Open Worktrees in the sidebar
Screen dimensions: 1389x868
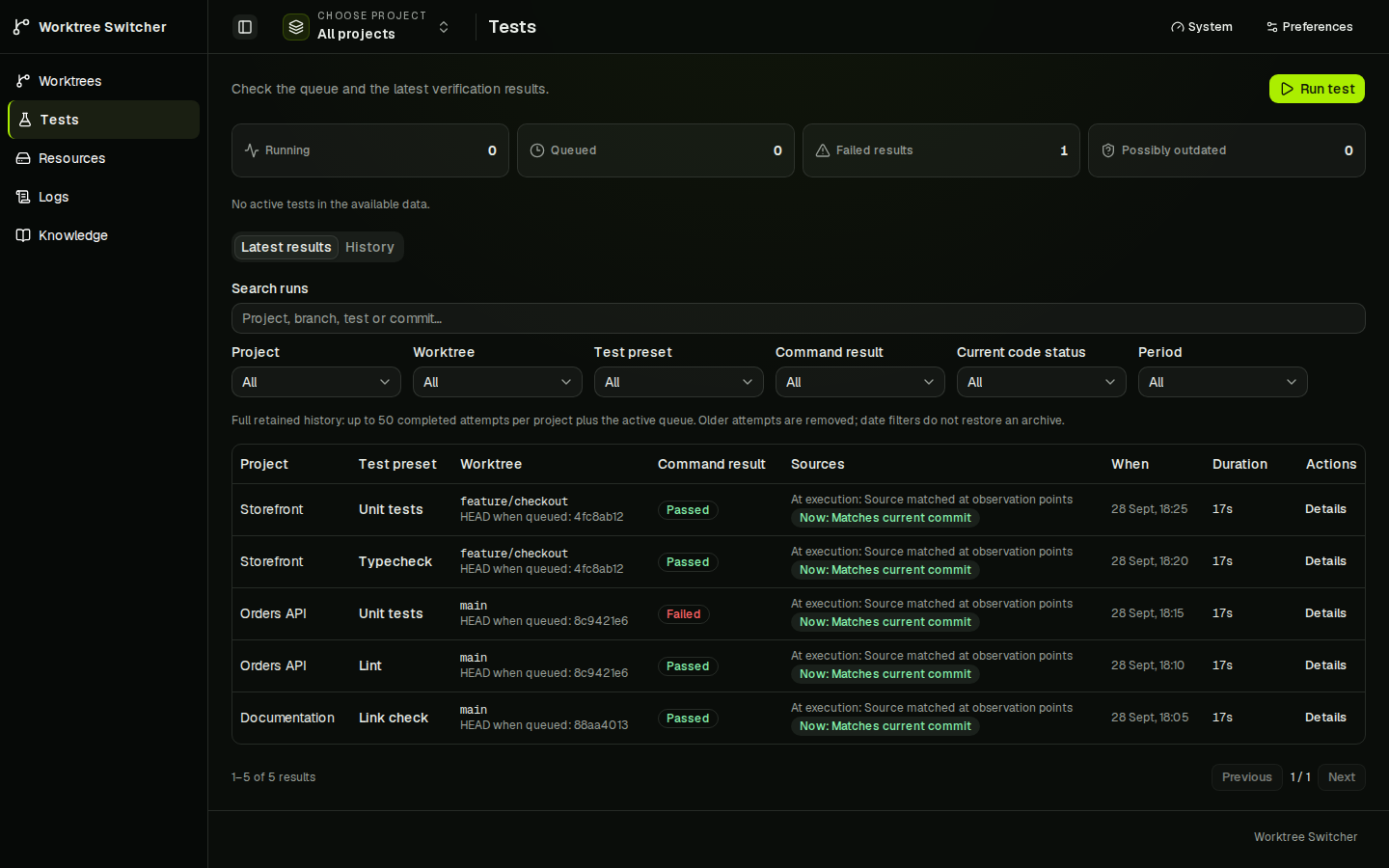coord(103,81)
